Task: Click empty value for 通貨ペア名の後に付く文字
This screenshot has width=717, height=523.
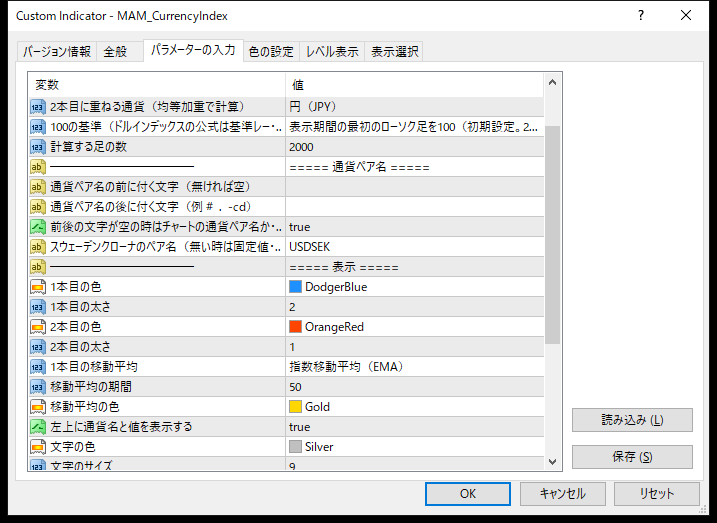Action: pyautogui.click(x=415, y=207)
